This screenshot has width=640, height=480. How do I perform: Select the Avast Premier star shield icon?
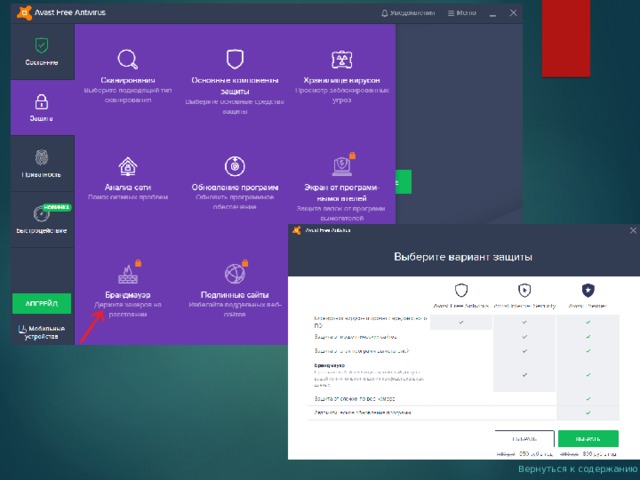pos(588,290)
